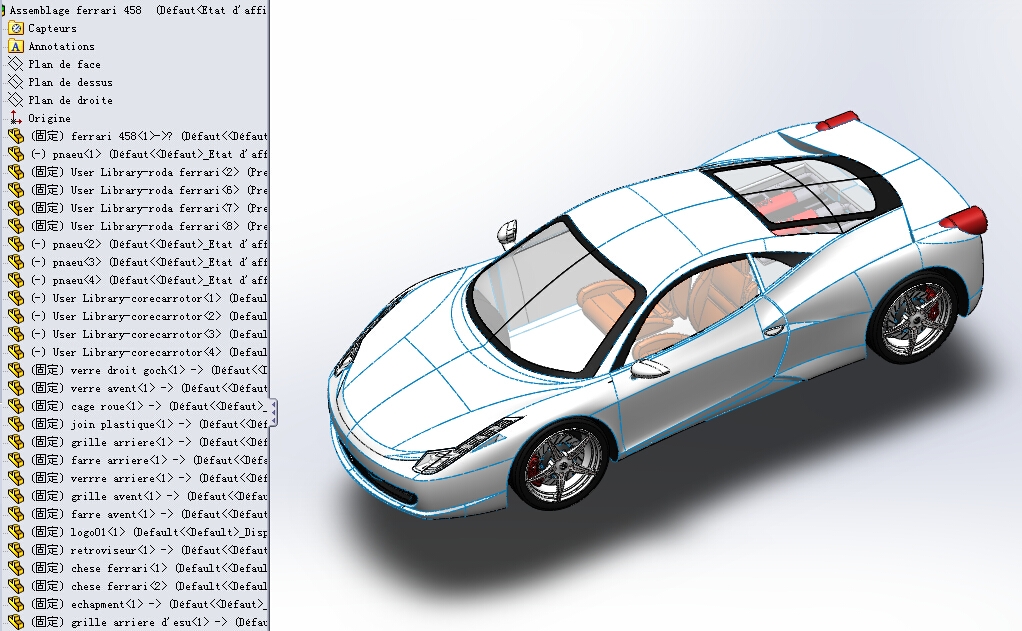
Task: Click the Annotations 'A' icon
Action: [16, 46]
